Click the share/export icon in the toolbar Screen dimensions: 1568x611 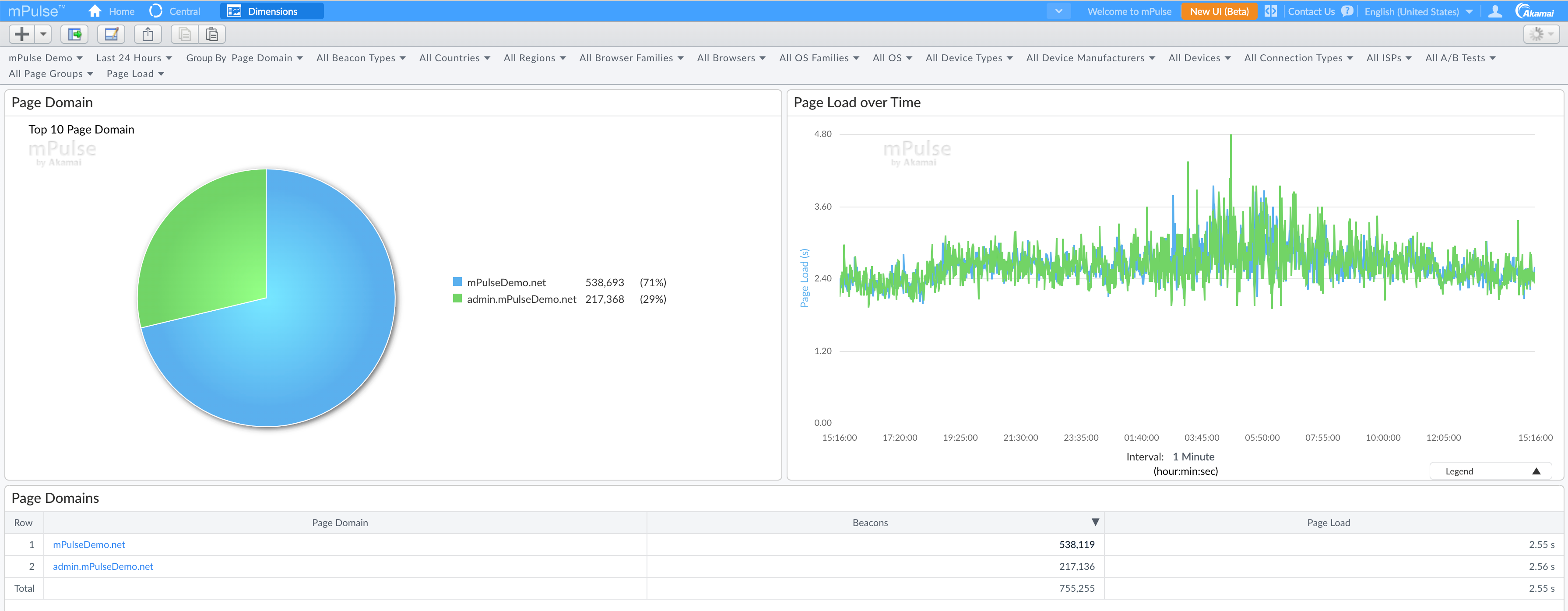click(x=148, y=34)
